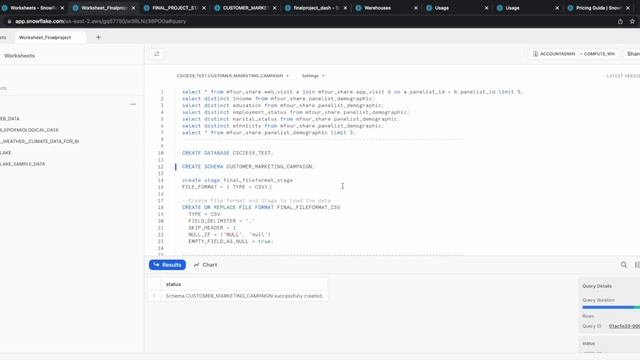Screen dimensions: 640x360
Task: Click line 12 CREATE SCHEMA statement
Action: (x=248, y=167)
